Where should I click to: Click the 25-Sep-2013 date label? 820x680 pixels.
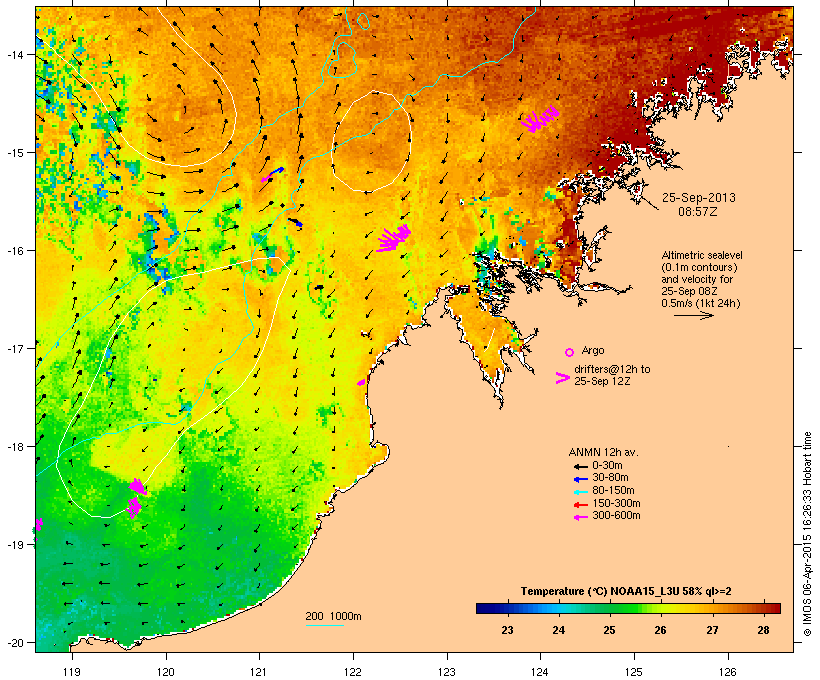click(699, 198)
